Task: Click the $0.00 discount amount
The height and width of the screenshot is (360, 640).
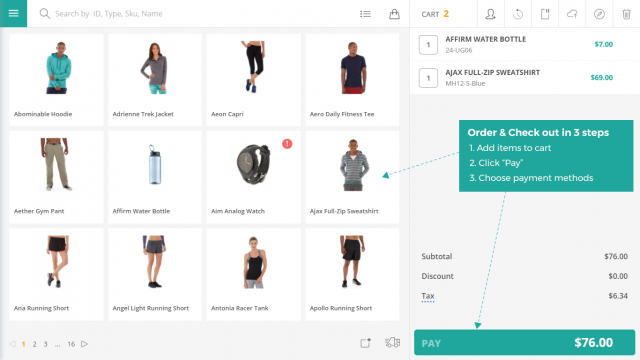Action: click(618, 276)
